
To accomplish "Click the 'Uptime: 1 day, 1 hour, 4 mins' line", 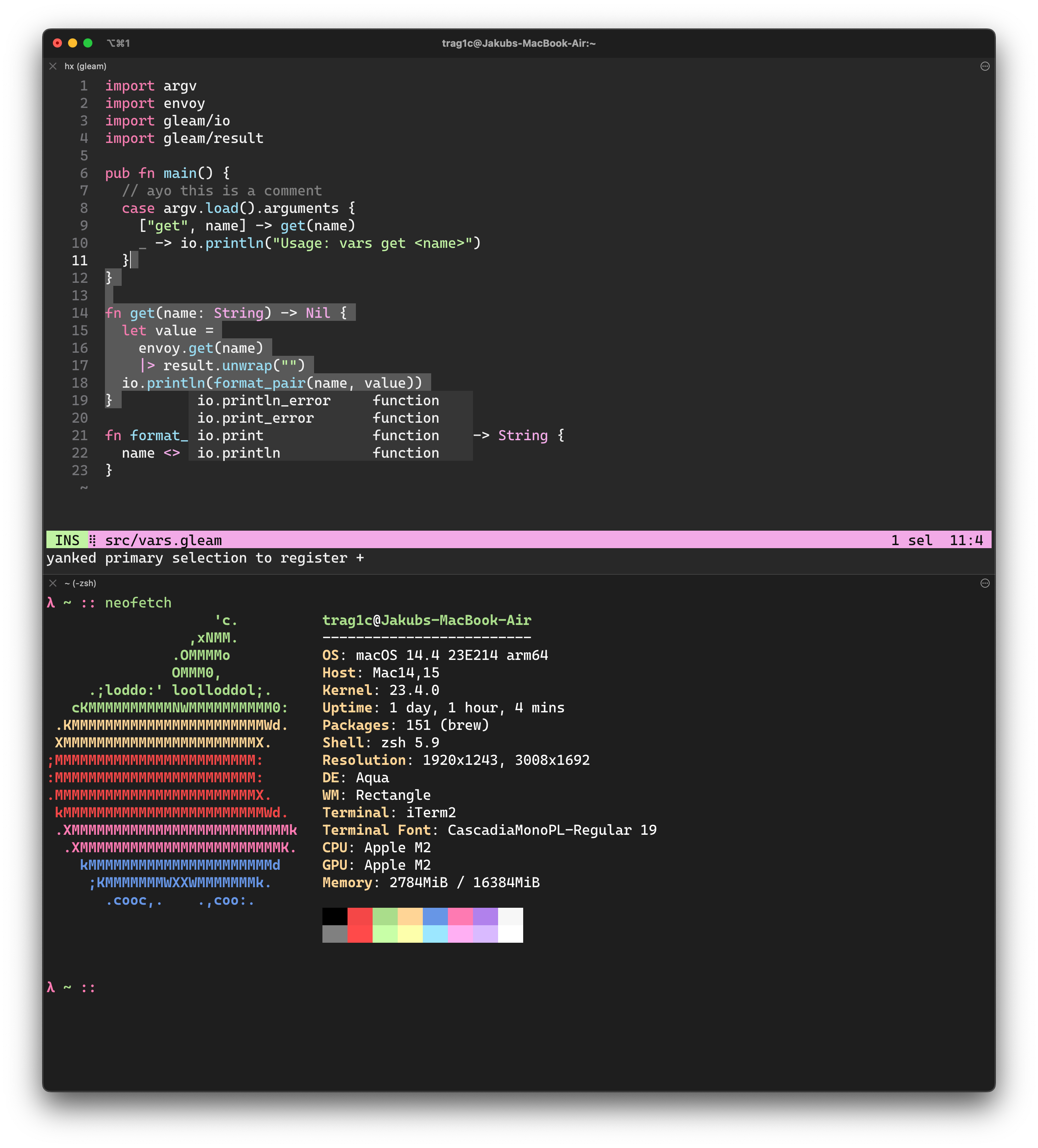I will pyautogui.click(x=443, y=707).
